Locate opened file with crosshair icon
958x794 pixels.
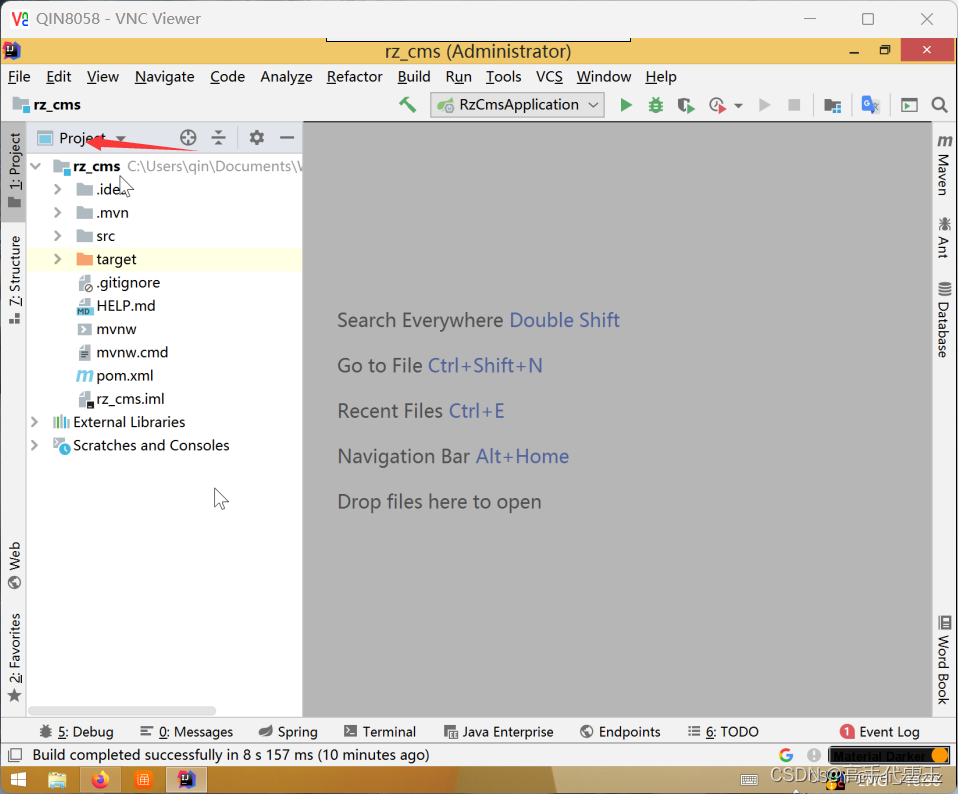188,138
